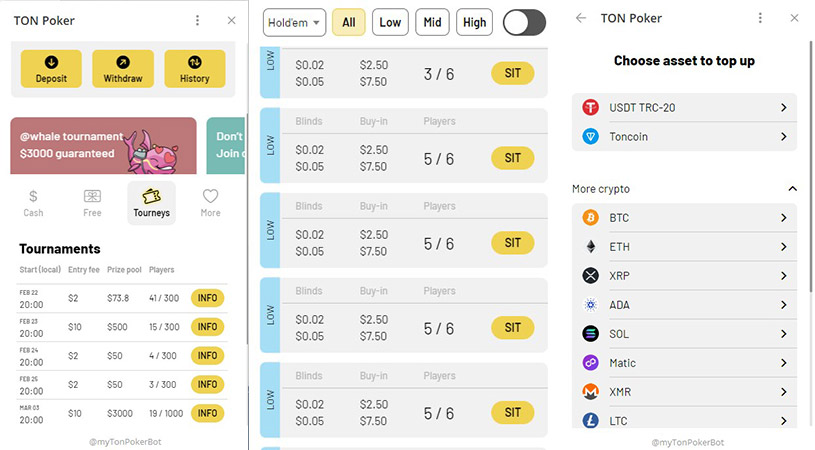
Task: Select the BTC Bitcoin asset icon
Action: pos(590,218)
